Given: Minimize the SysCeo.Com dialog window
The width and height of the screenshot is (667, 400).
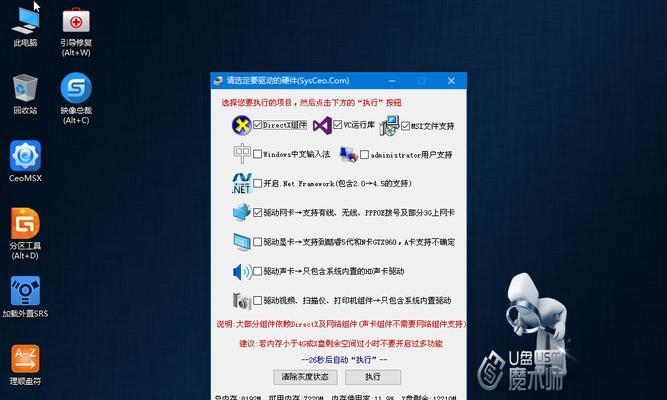Looking at the screenshot, I should pos(392,81).
